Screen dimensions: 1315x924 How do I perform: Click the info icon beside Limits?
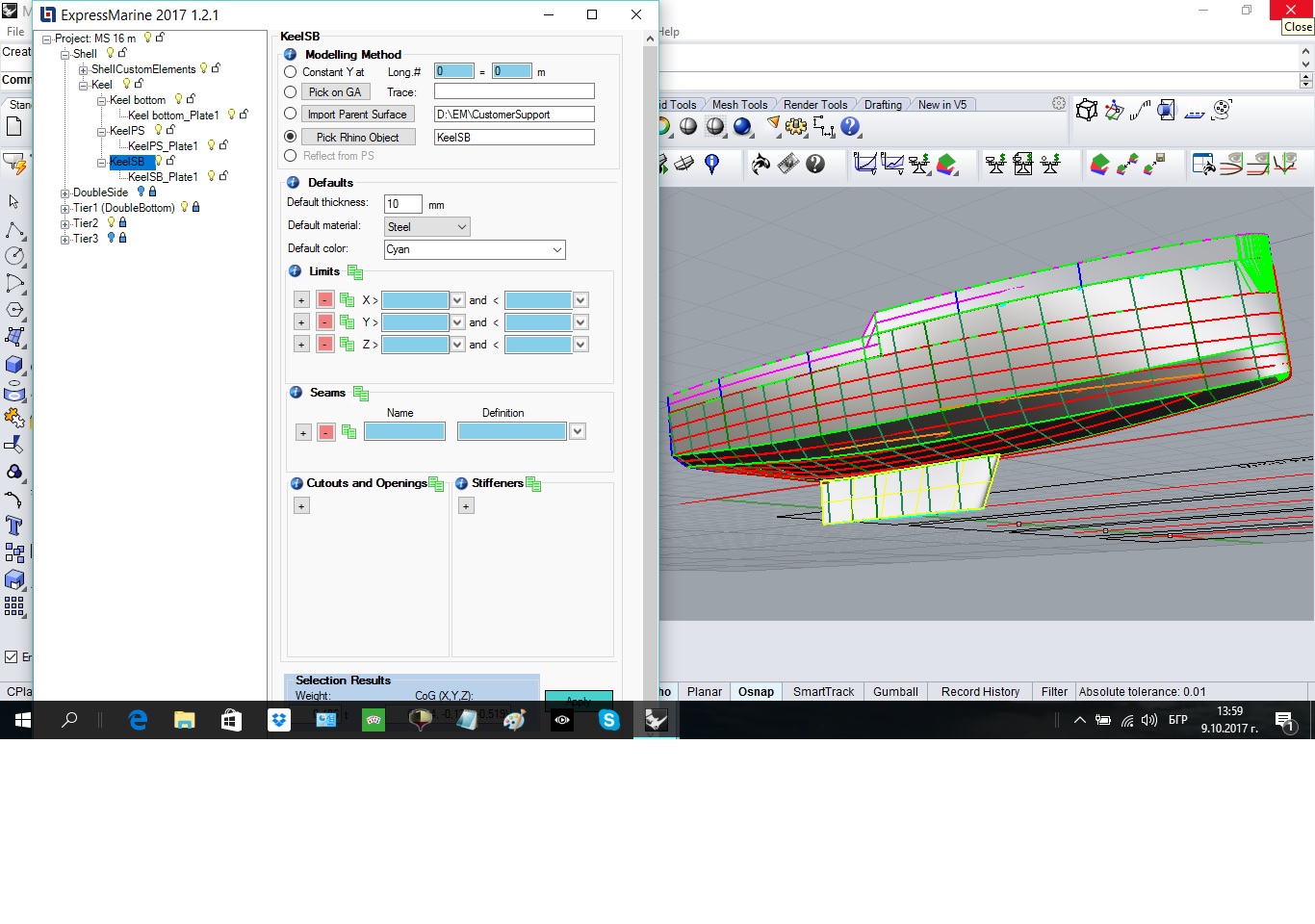tap(296, 271)
